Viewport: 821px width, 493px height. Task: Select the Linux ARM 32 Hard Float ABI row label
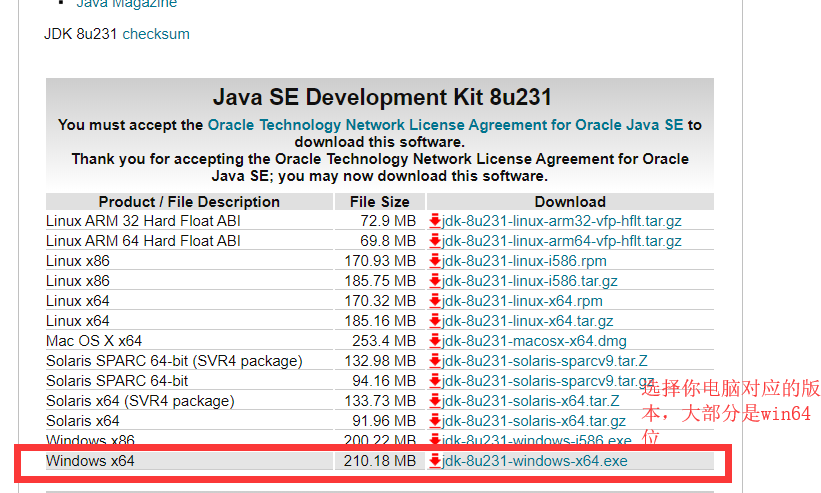click(x=143, y=221)
